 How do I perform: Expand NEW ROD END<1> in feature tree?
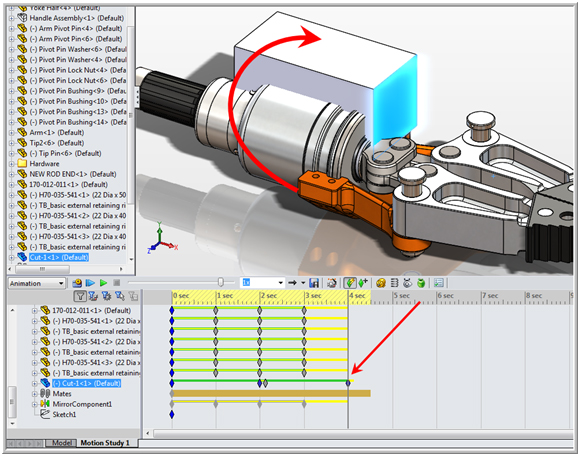point(11,174)
